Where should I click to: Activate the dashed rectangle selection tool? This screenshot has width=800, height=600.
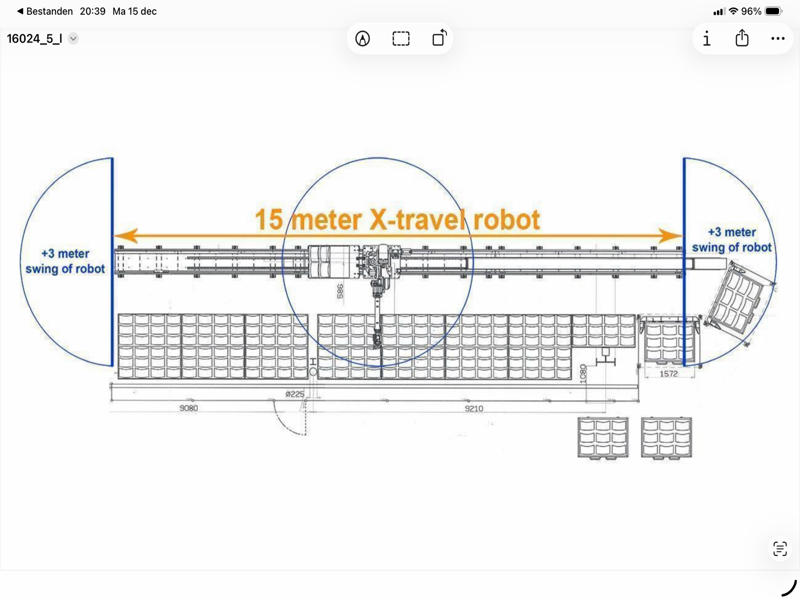[401, 39]
